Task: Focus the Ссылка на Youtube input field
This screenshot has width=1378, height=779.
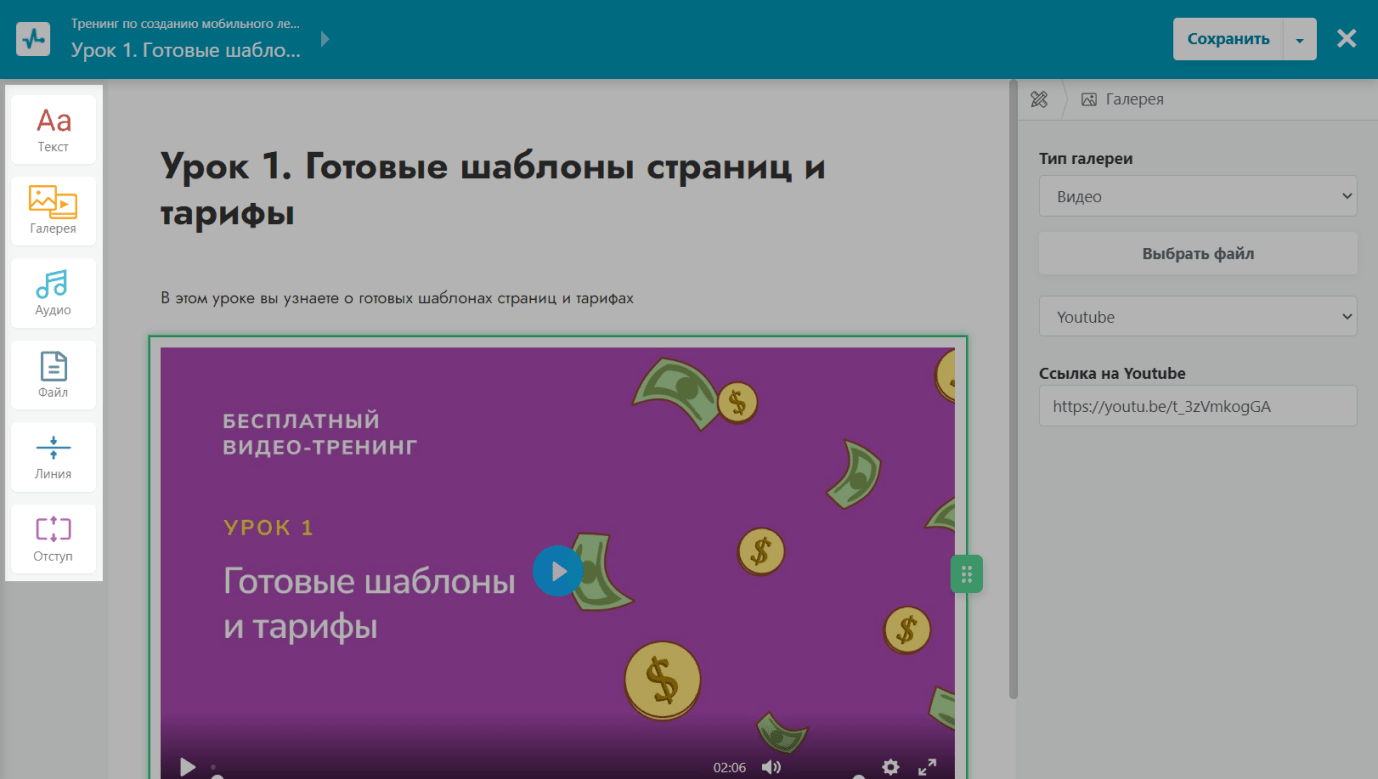Action: (x=1198, y=406)
